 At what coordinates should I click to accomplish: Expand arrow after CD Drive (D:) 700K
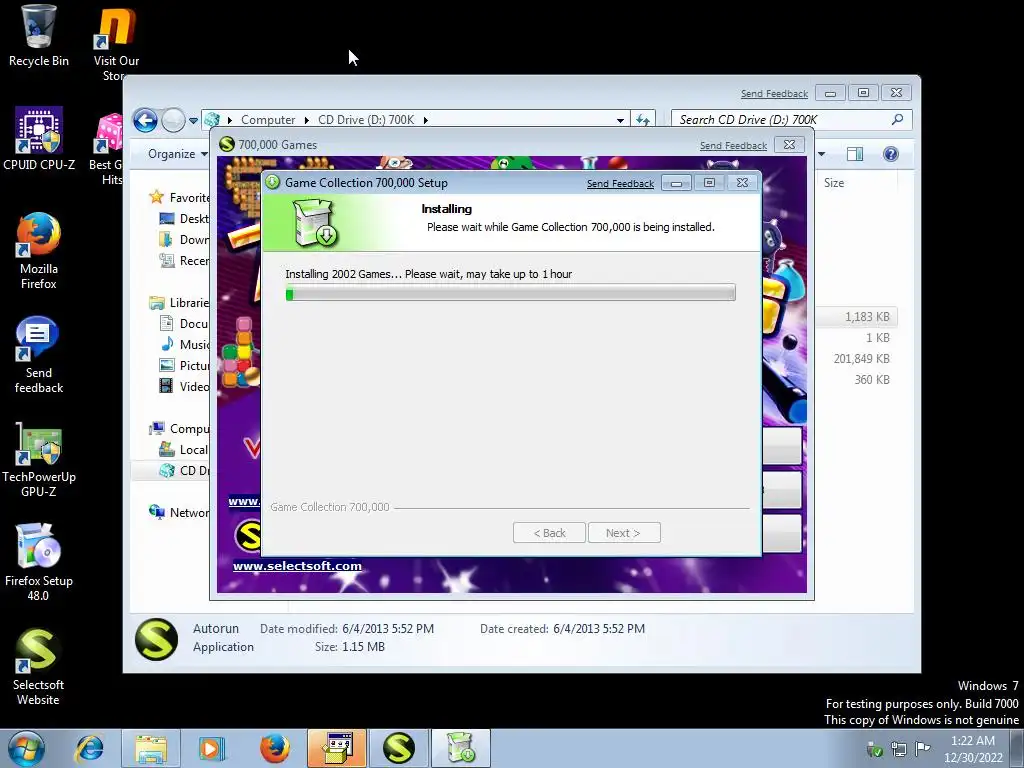[x=426, y=120]
